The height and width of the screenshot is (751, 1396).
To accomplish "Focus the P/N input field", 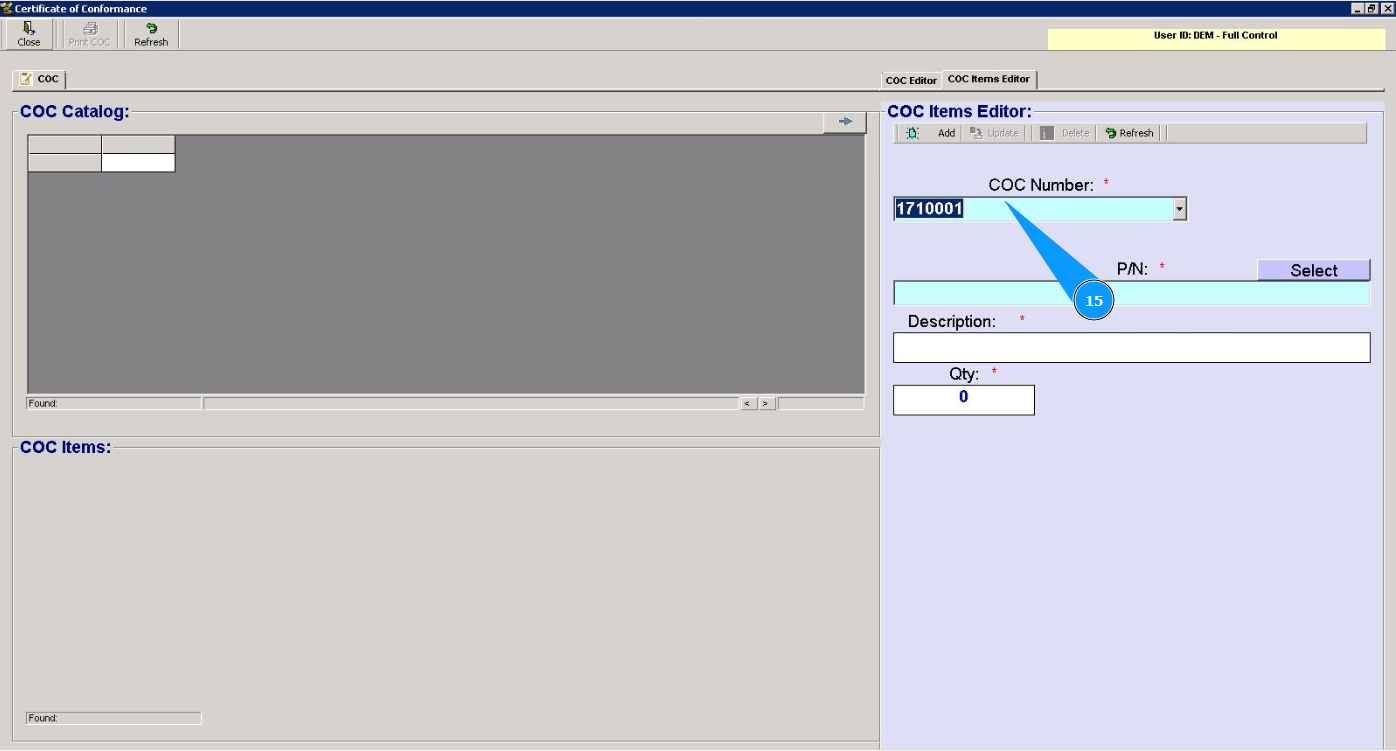I will tap(1131, 293).
